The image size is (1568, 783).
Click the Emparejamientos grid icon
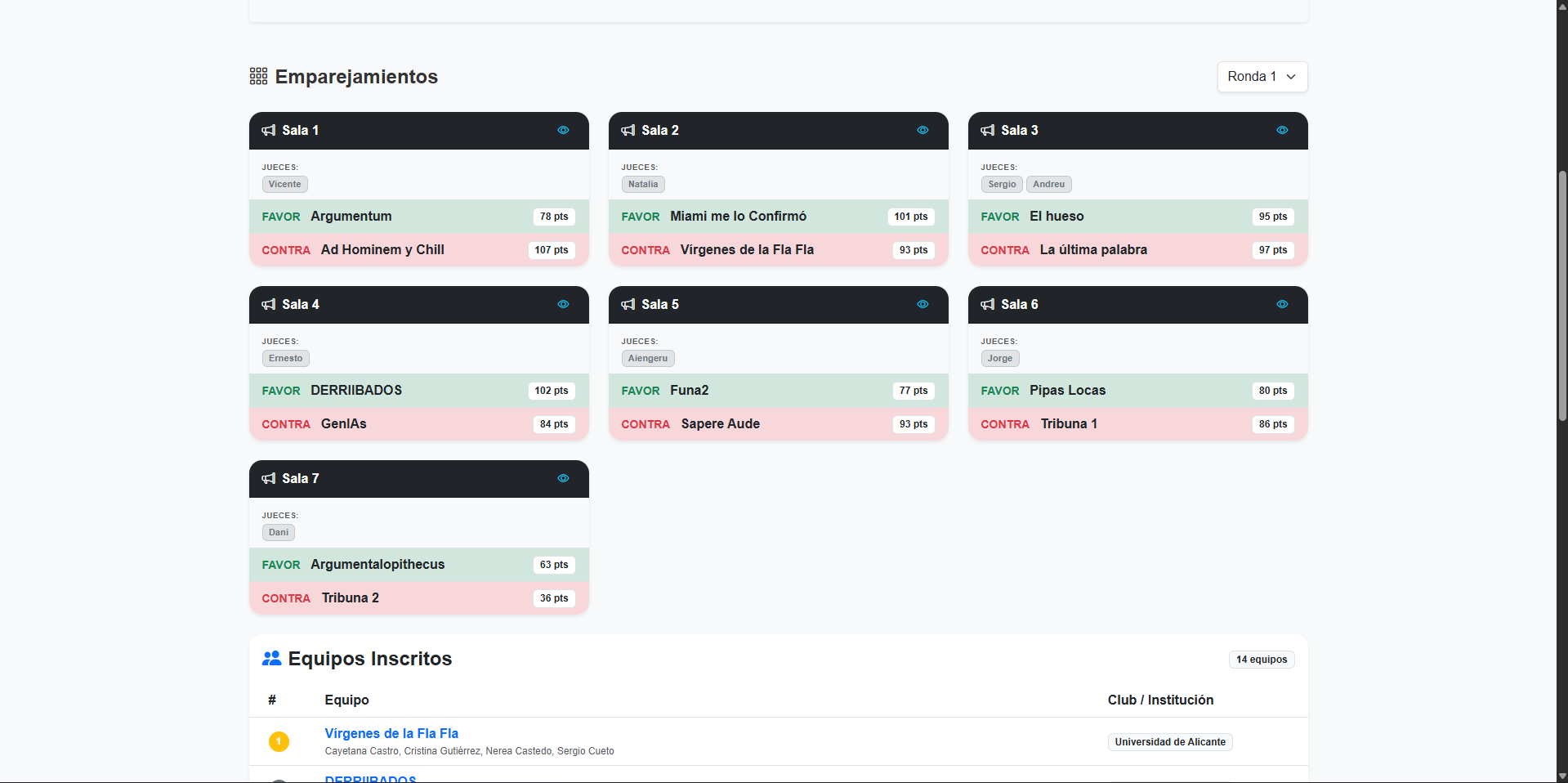point(258,77)
